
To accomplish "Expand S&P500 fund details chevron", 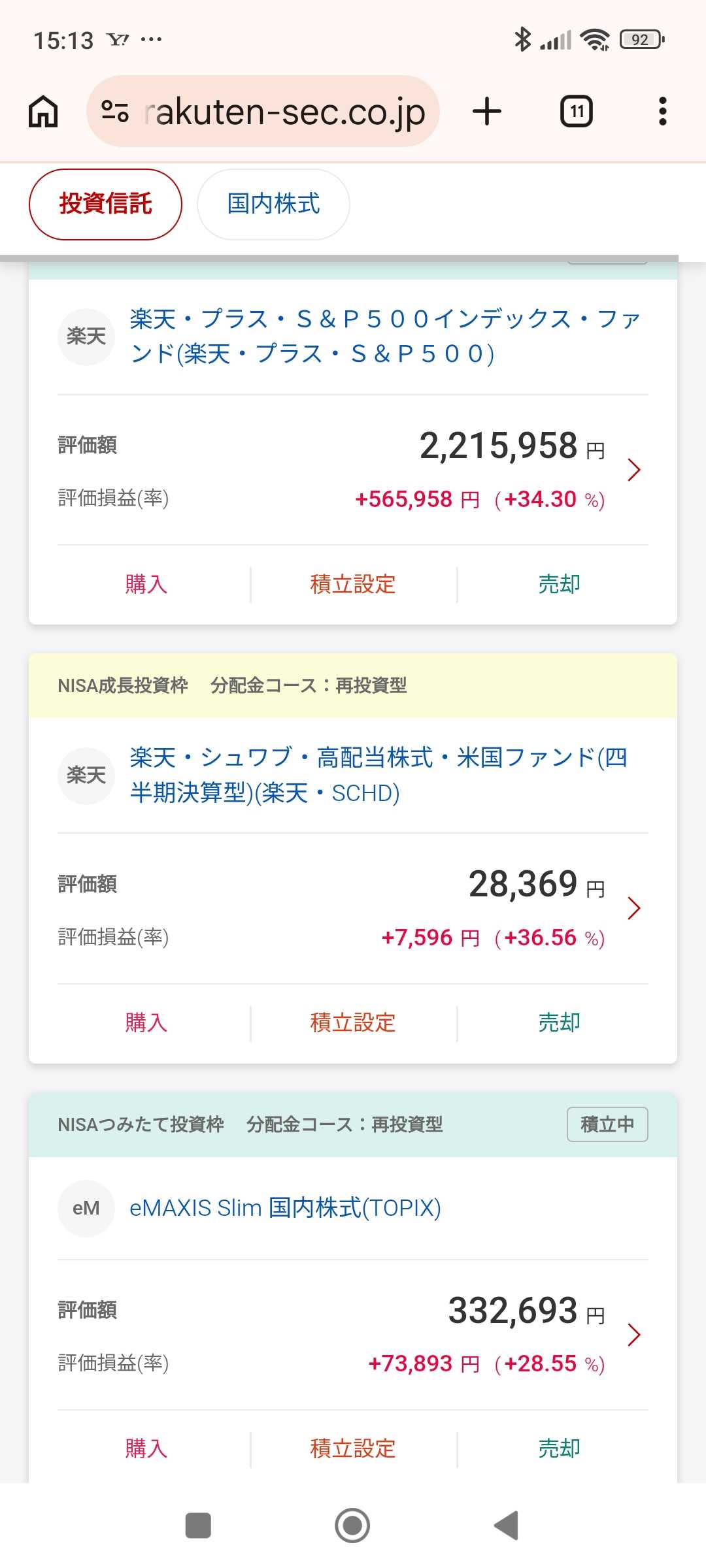I will tap(633, 470).
